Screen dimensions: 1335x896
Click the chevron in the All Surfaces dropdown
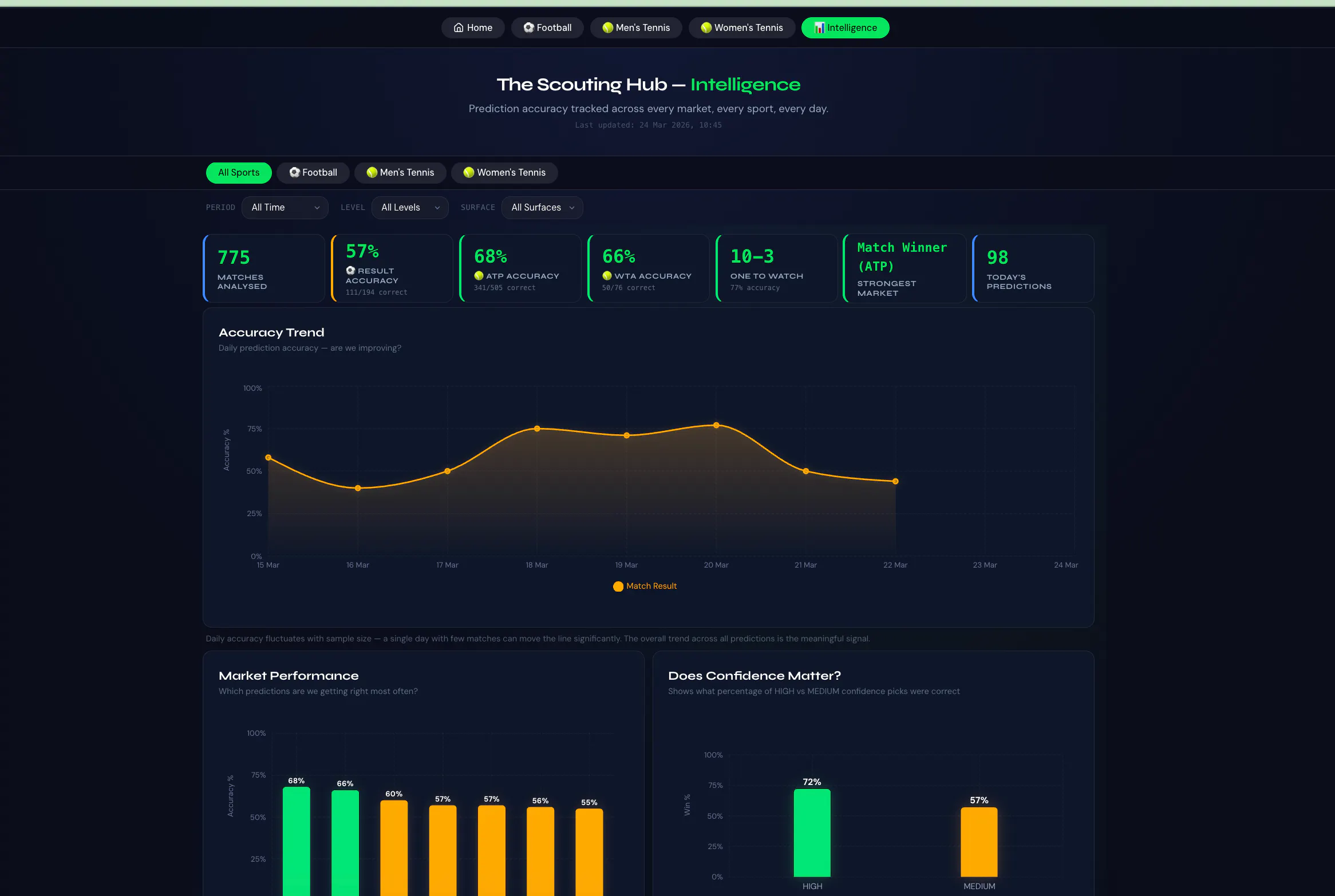(572, 208)
